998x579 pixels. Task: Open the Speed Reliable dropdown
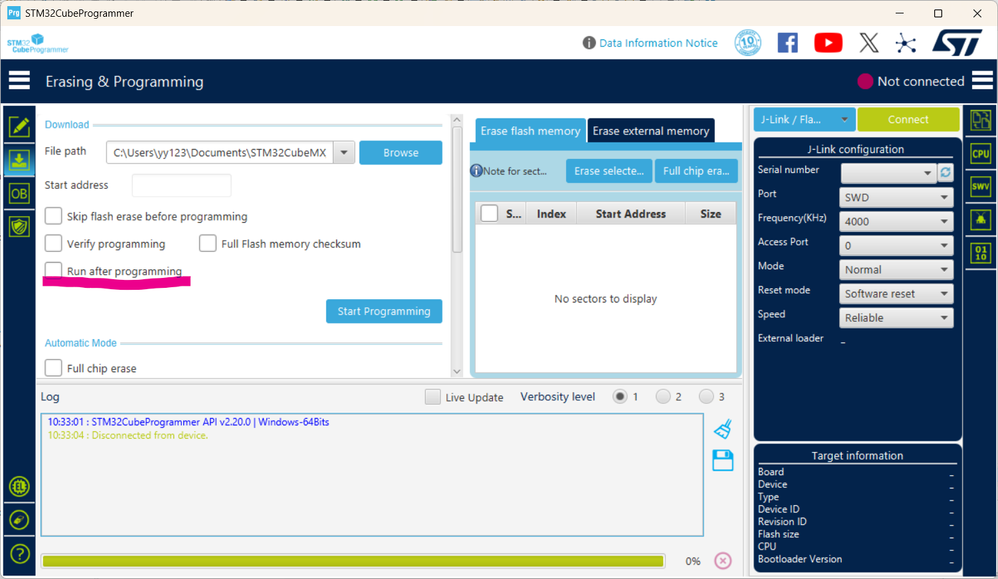coord(896,317)
